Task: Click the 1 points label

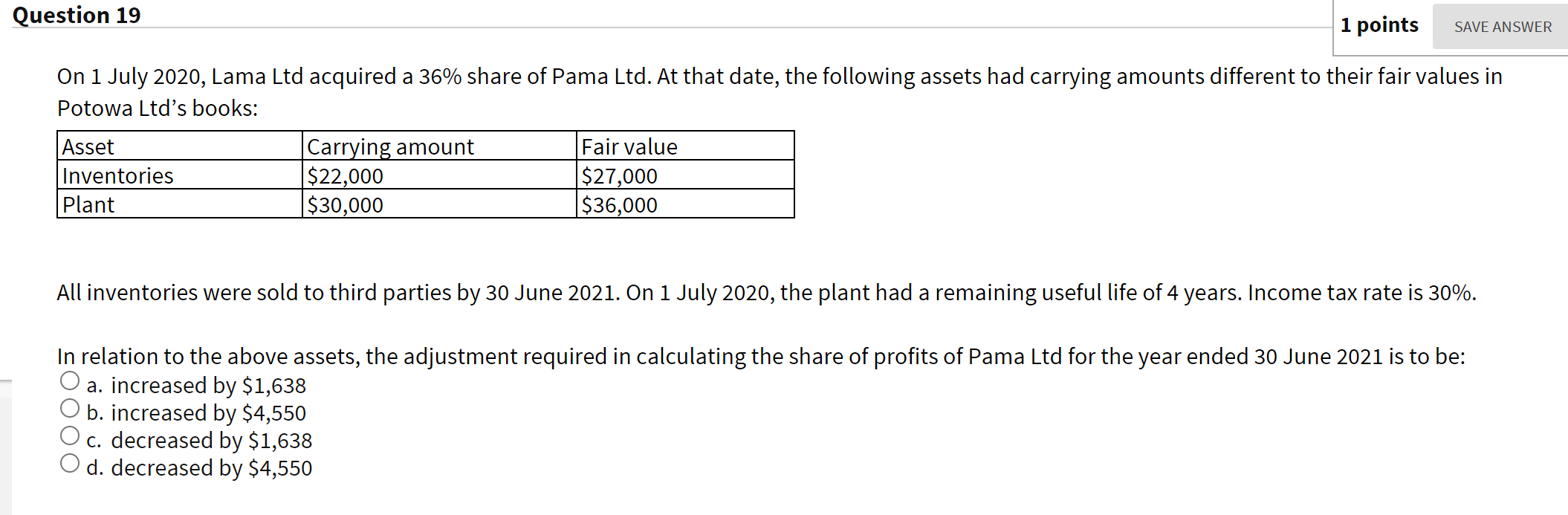Action: (x=1382, y=25)
